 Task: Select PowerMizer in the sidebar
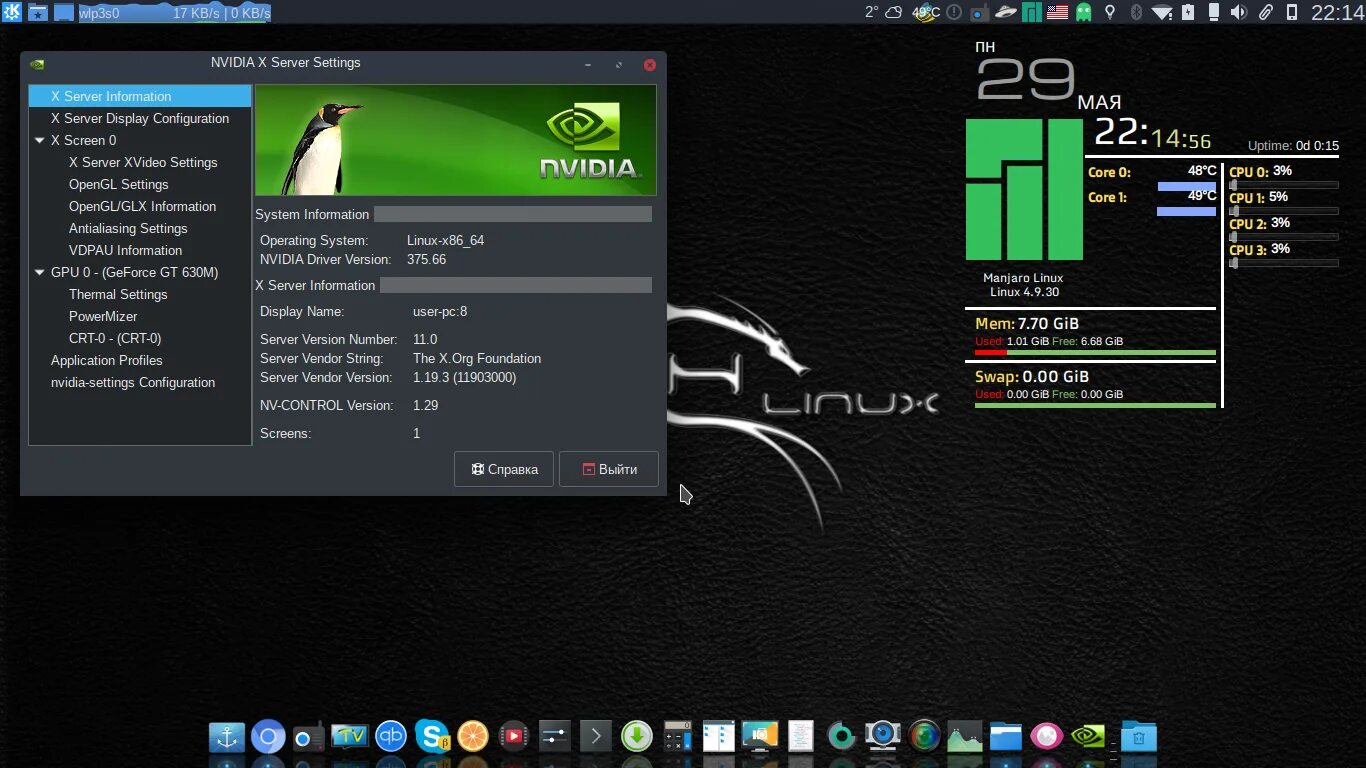tap(103, 316)
